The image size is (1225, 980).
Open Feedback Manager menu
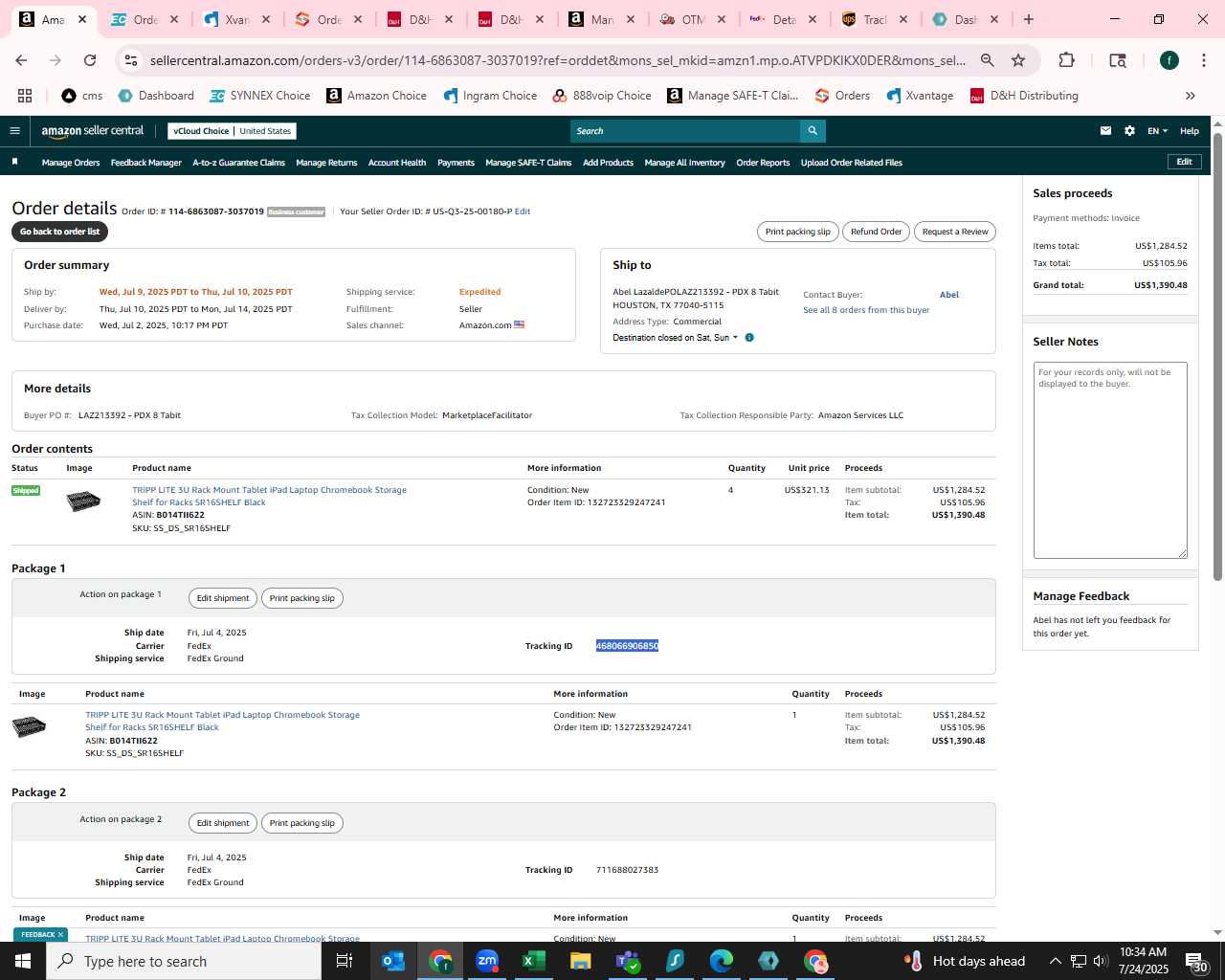point(146,163)
